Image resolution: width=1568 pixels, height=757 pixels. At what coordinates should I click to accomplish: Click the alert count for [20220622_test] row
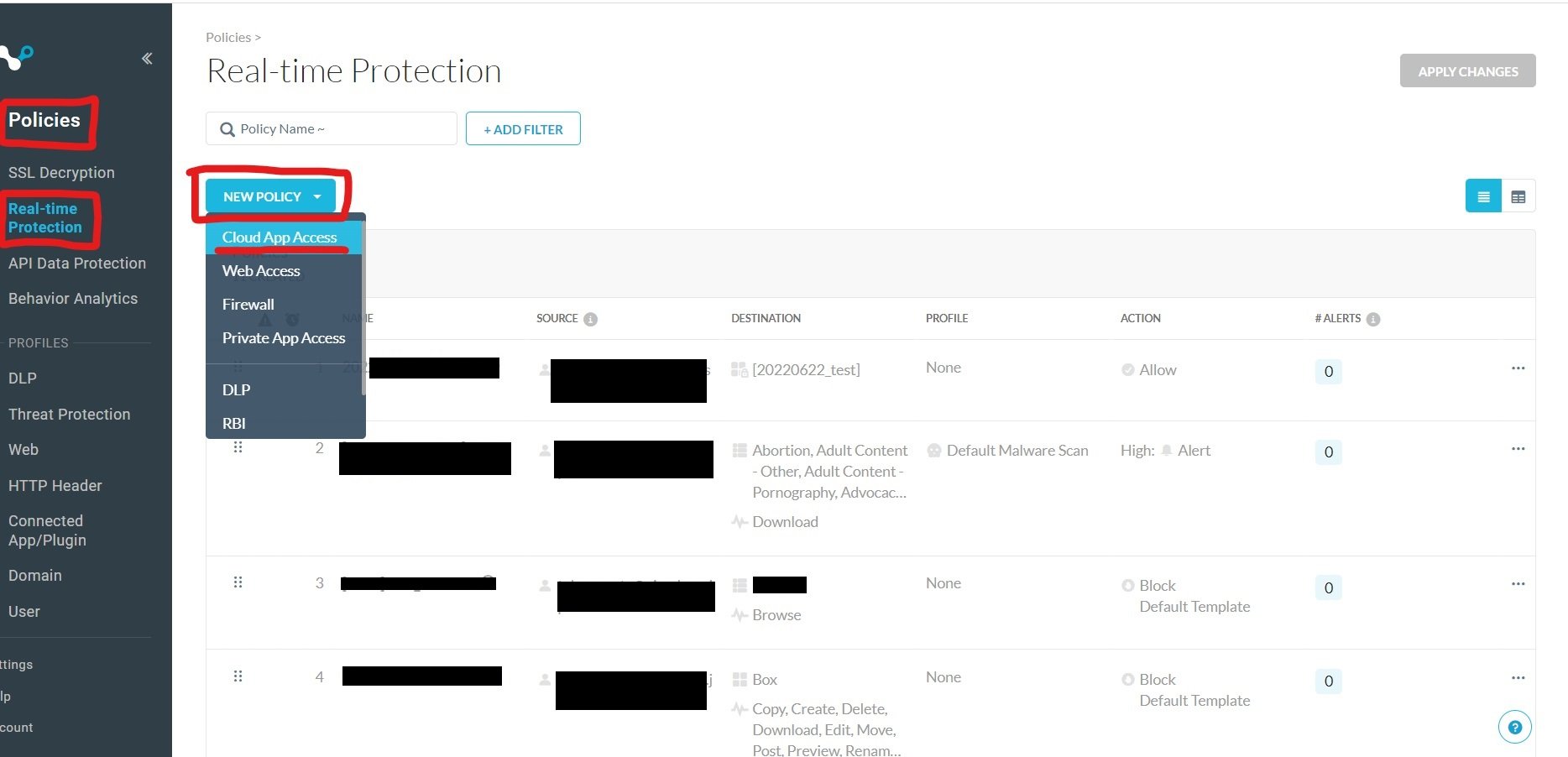[x=1328, y=371]
